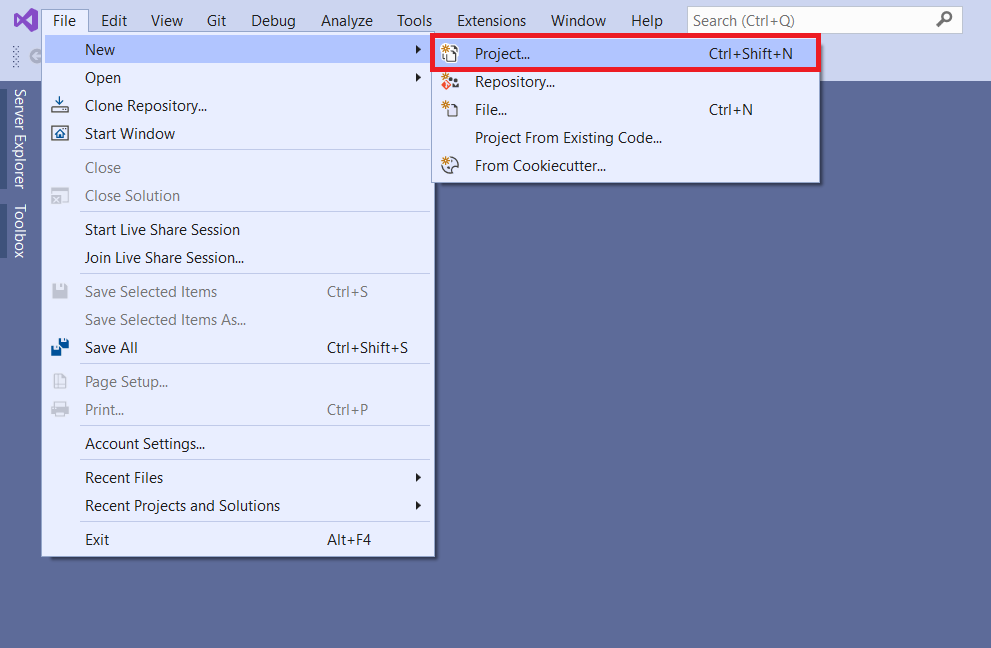Click the Close Solution icon
Image resolution: width=991 pixels, height=648 pixels.
[60, 196]
